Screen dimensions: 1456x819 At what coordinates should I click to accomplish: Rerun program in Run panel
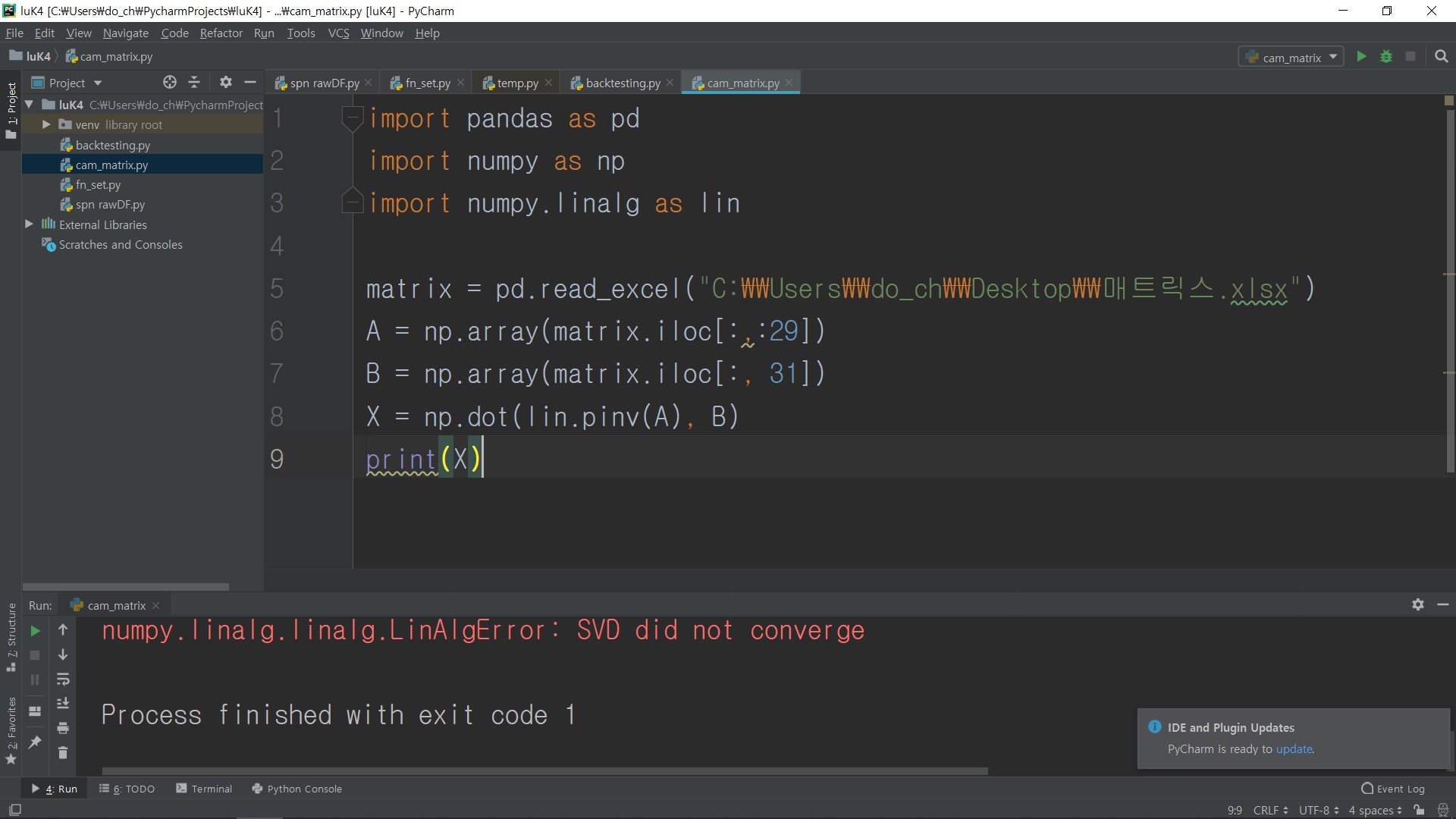(x=35, y=631)
